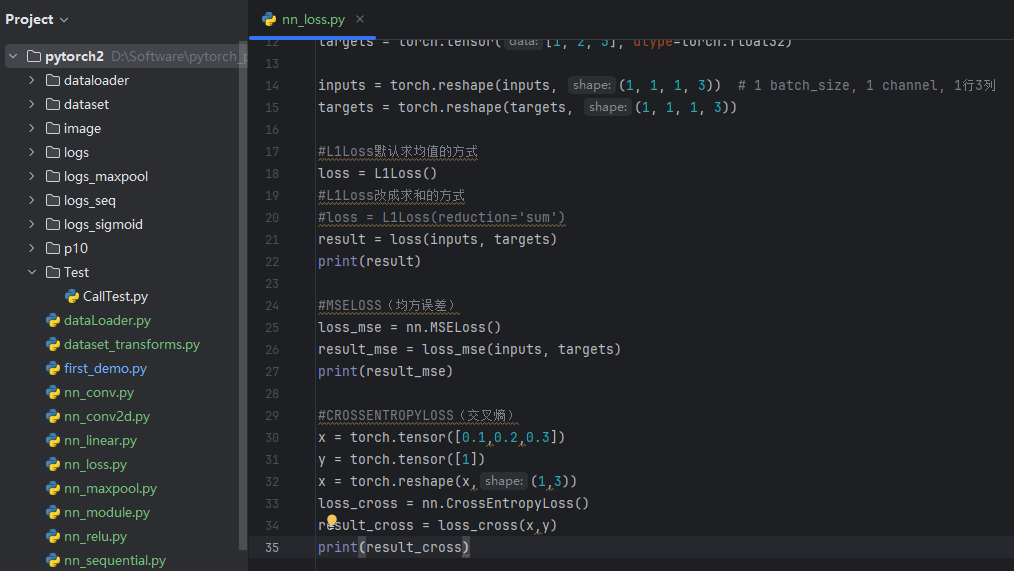Click the intention lightbulb on line 34
1014x571 pixels.
332,519
